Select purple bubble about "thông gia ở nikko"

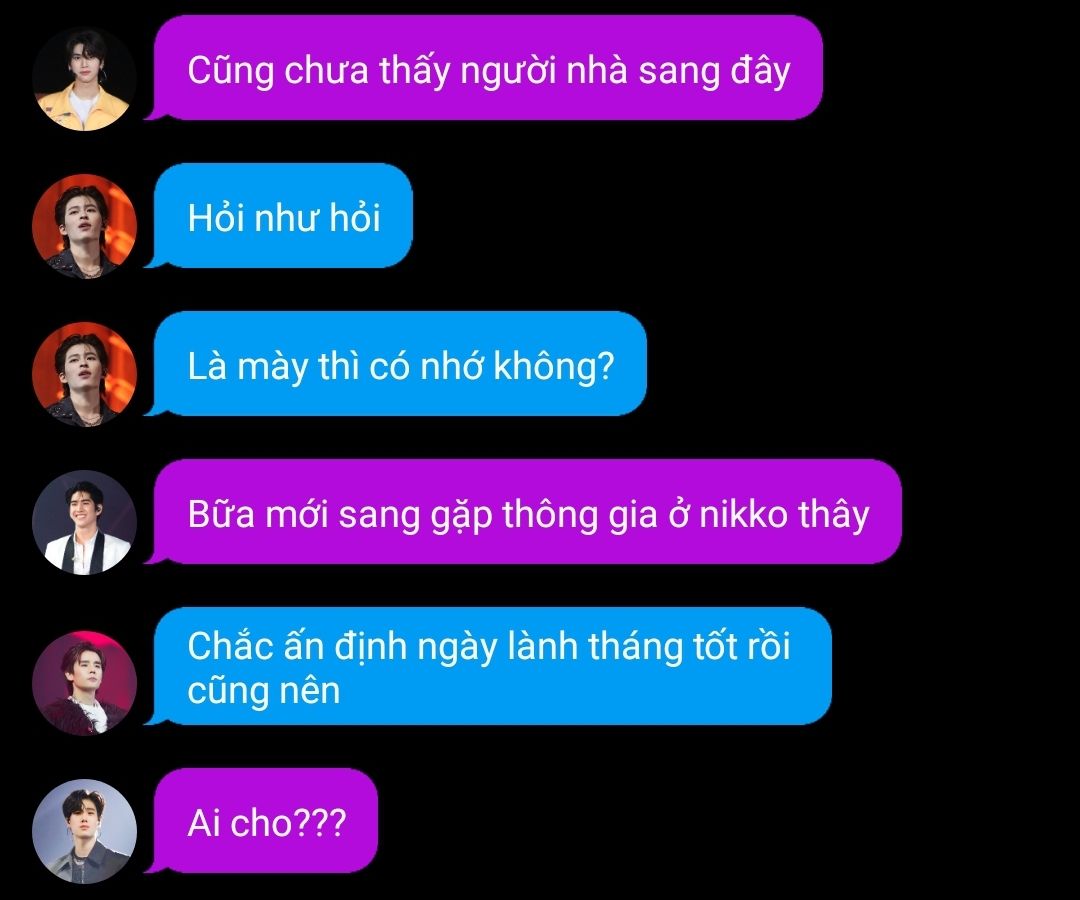pyautogui.click(x=527, y=512)
